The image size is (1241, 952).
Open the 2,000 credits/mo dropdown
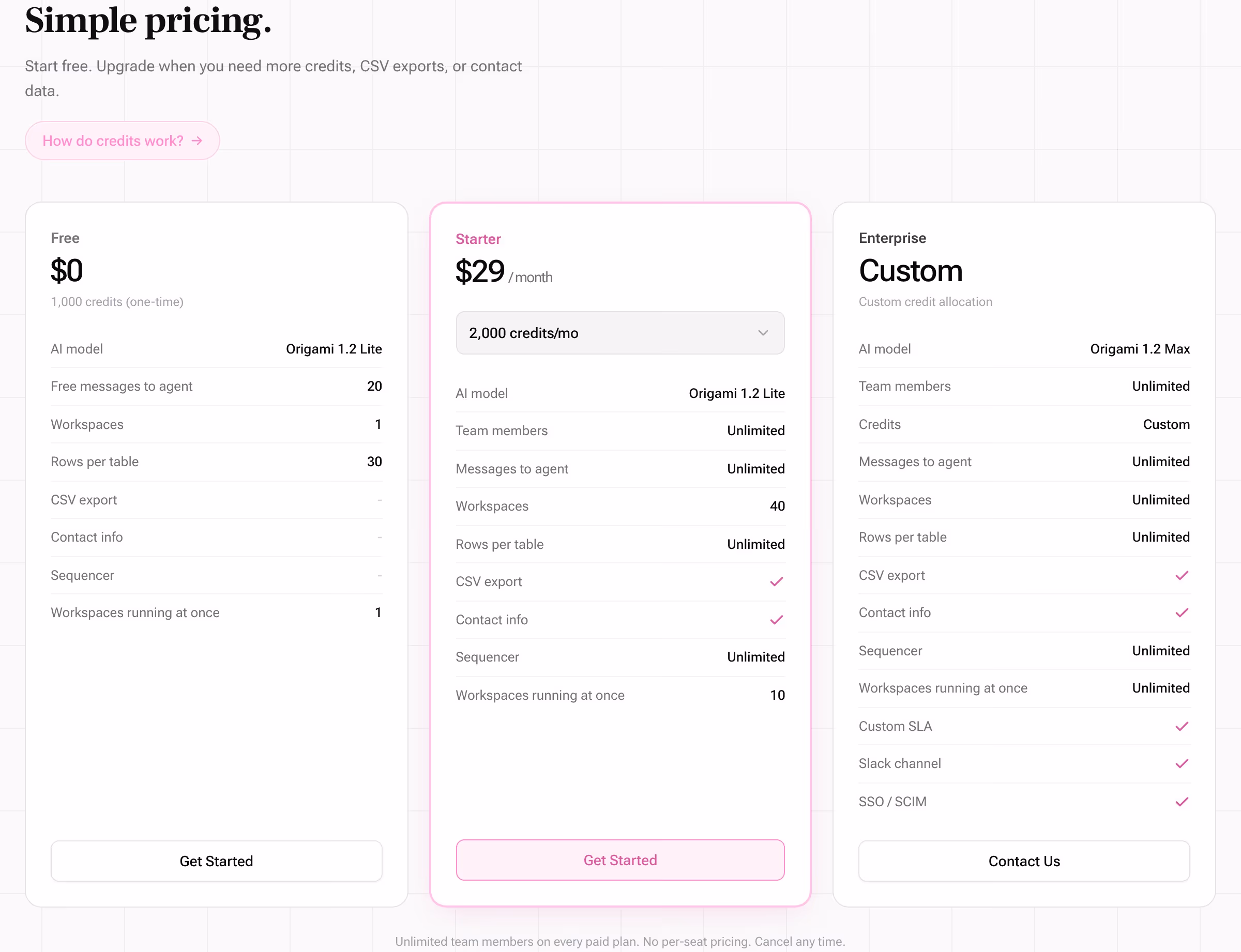tap(620, 333)
